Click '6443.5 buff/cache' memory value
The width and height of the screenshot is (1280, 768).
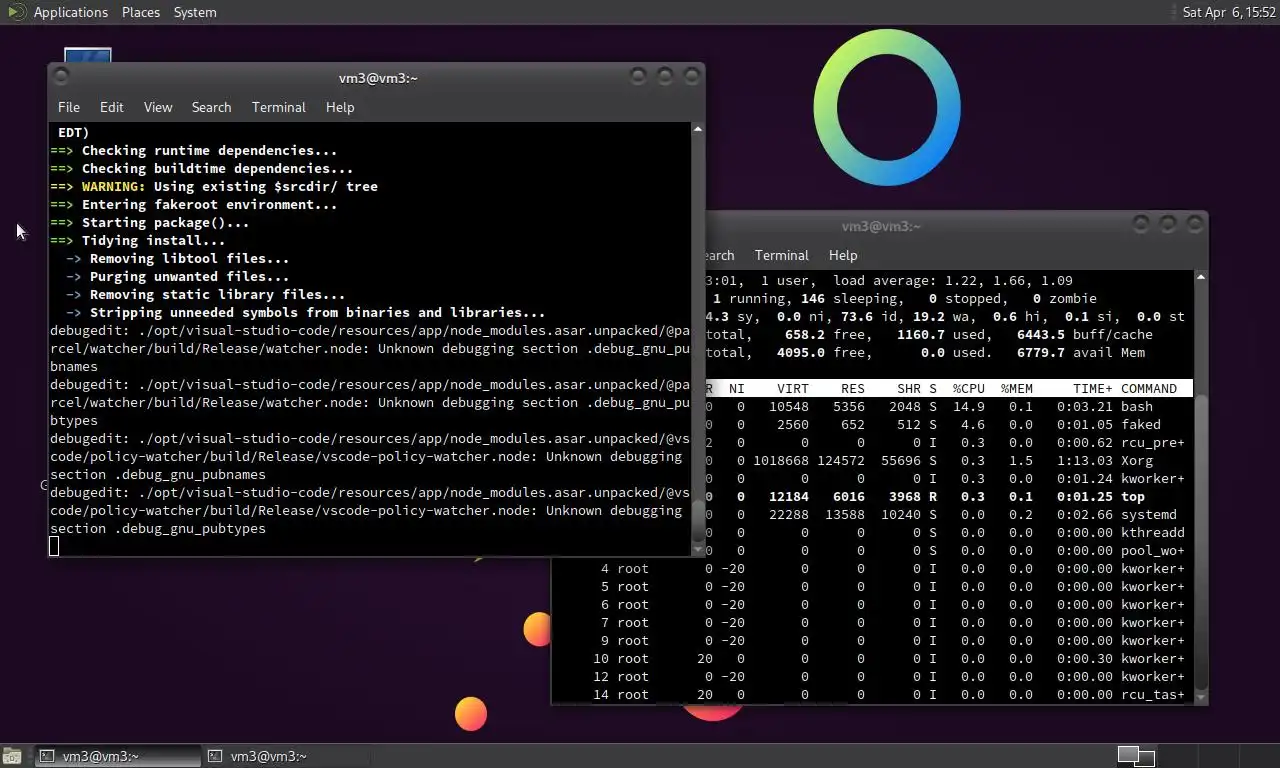1085,334
